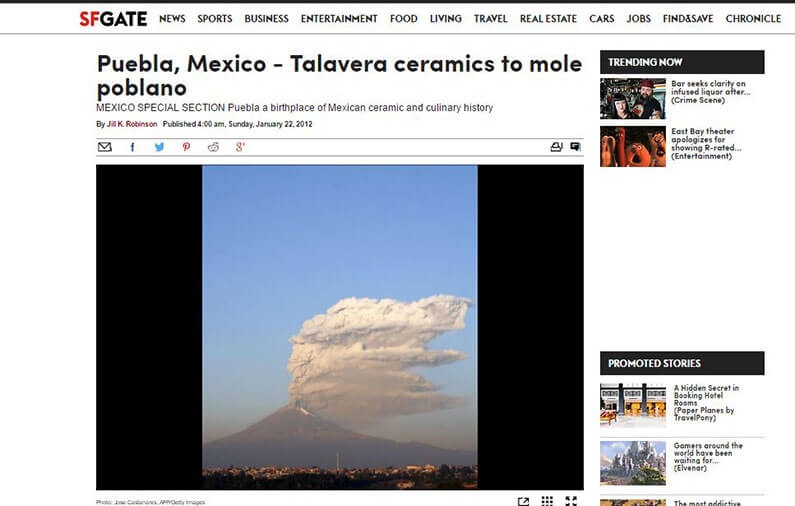The height and width of the screenshot is (506, 795).
Task: Open 'Bar seeks clarity on infused liquor' story
Action: tap(711, 92)
